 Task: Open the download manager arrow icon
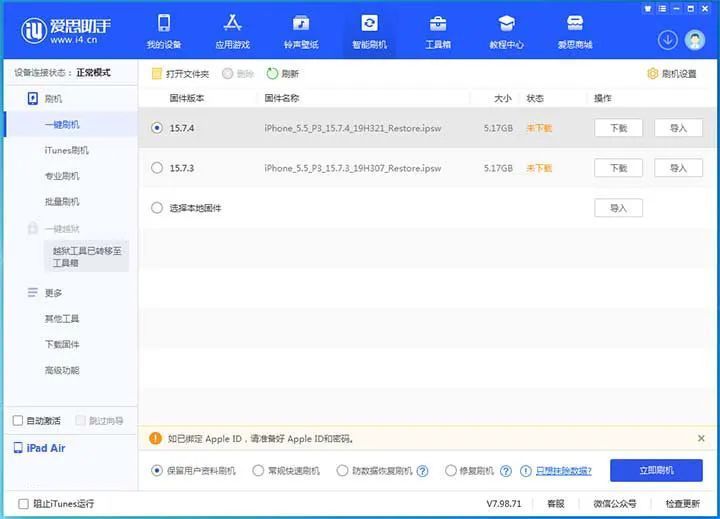(x=668, y=40)
